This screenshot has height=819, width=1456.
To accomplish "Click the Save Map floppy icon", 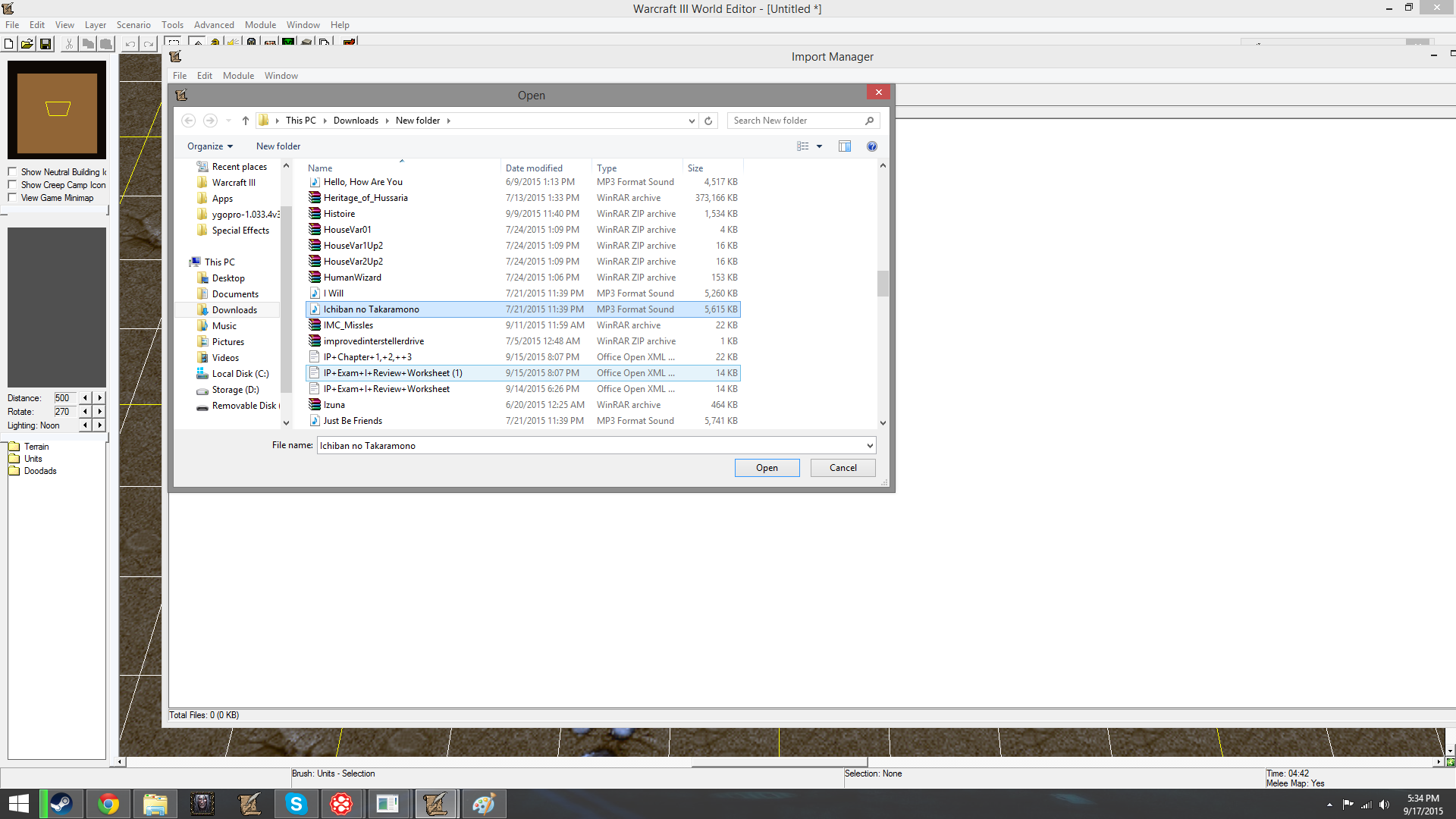I will [x=45, y=44].
